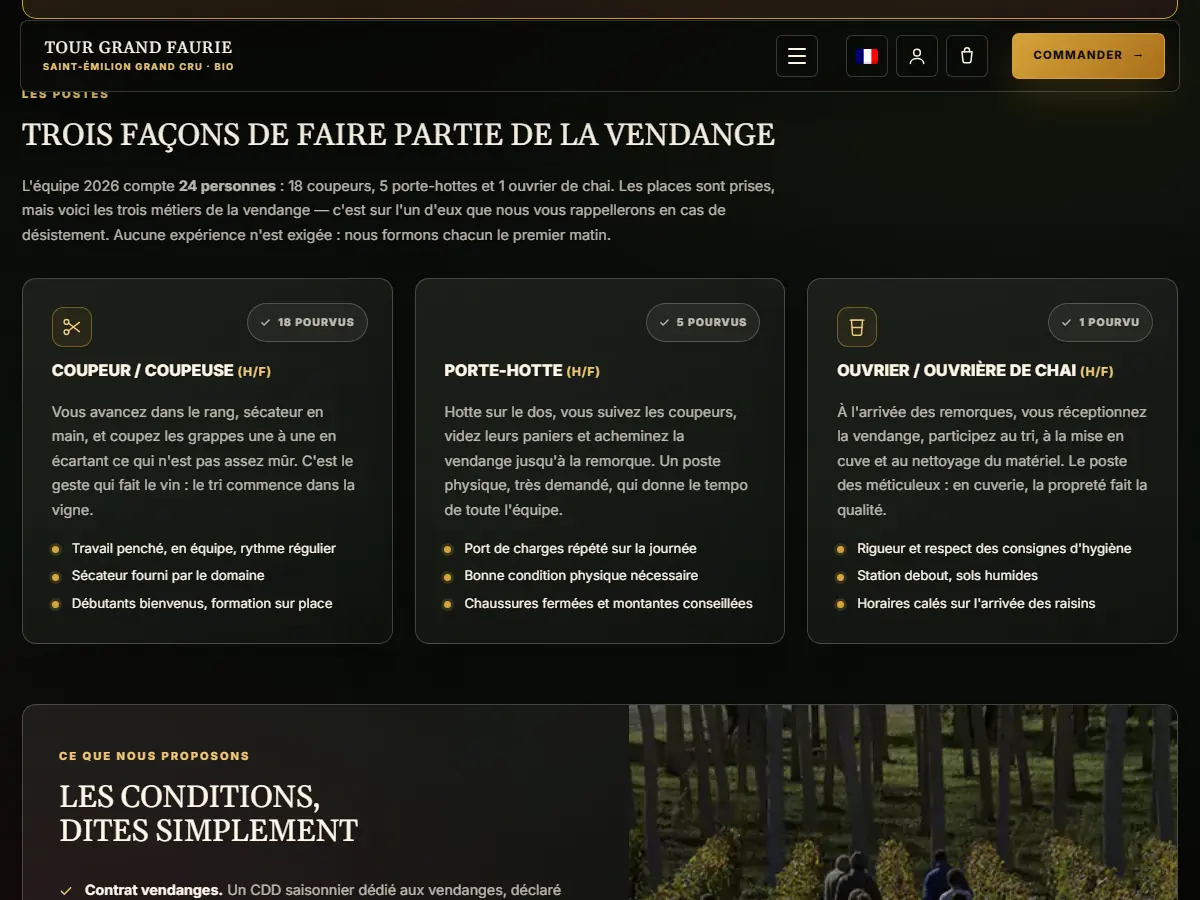Viewport: 1200px width, 900px height.
Task: Click the bullet 'Station debout, sols humides'
Action: point(947,576)
